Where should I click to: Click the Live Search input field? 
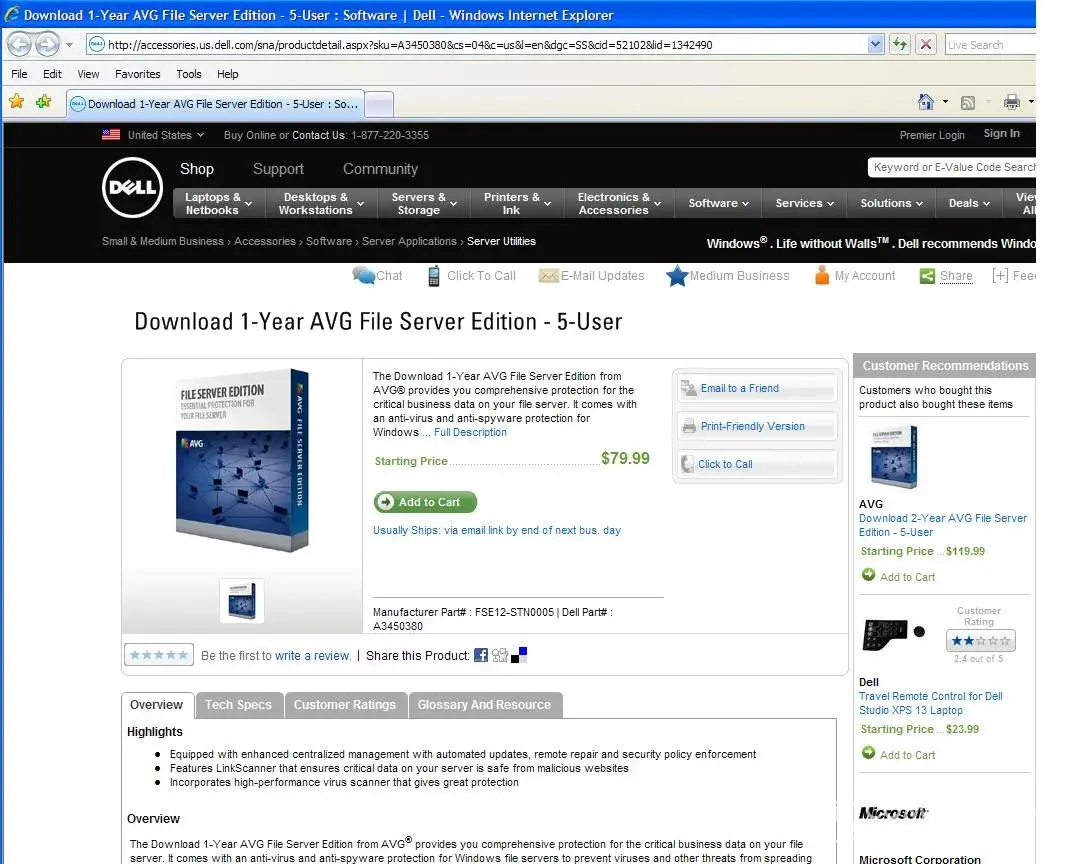tap(990, 45)
